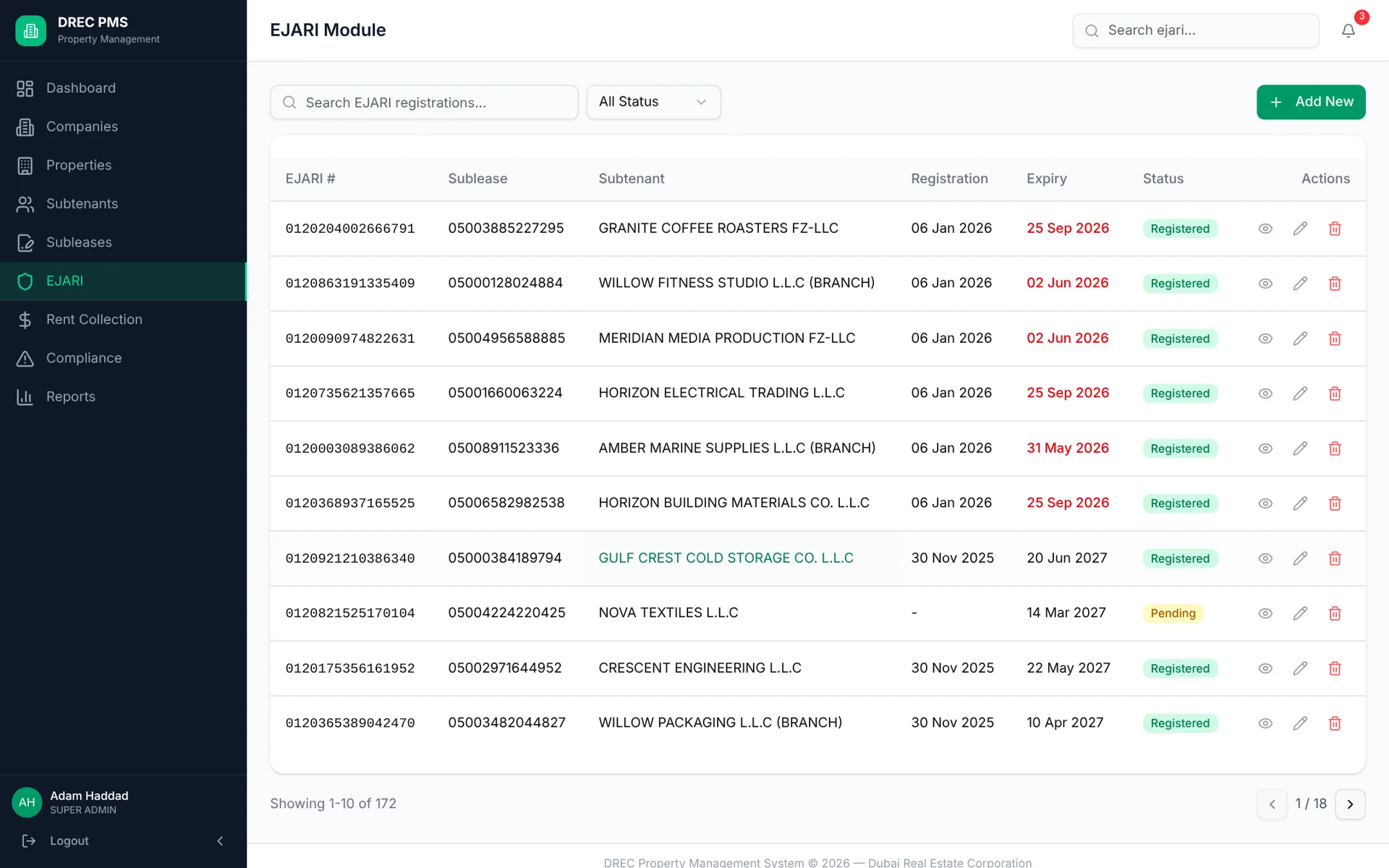Edit the GULF CREST COLD STORAGE registration
Viewport: 1389px width, 868px height.
click(1300, 558)
